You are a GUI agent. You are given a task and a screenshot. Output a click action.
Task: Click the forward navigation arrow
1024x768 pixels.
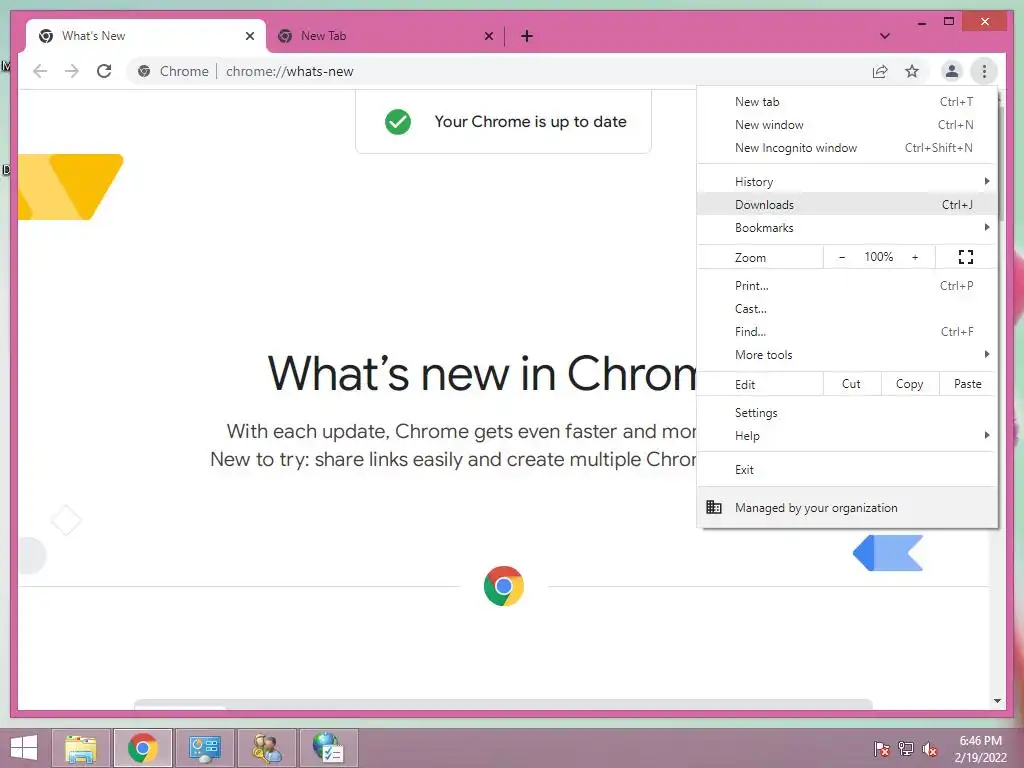click(72, 71)
